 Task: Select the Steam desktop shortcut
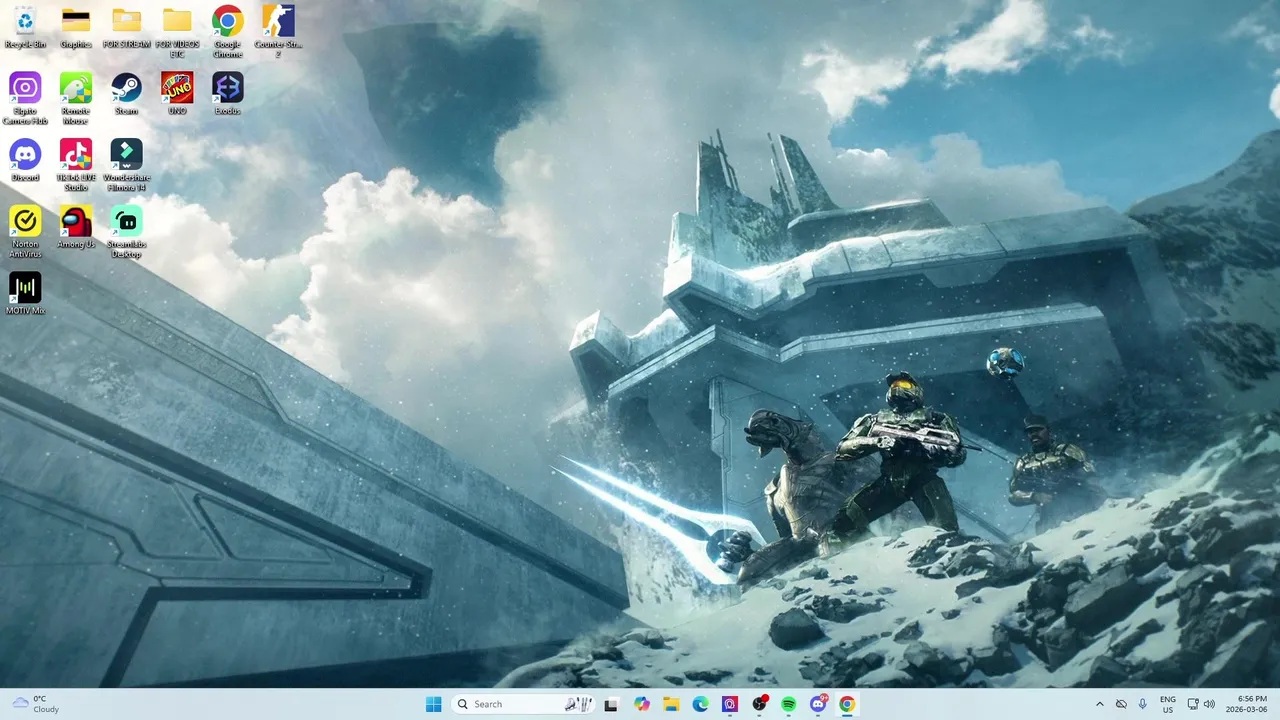pos(126,93)
